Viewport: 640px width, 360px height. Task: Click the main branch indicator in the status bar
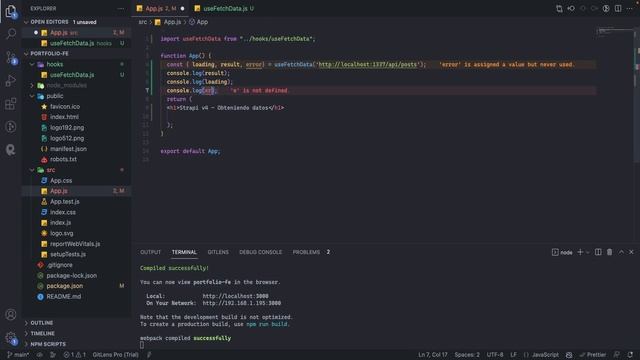coord(18,355)
